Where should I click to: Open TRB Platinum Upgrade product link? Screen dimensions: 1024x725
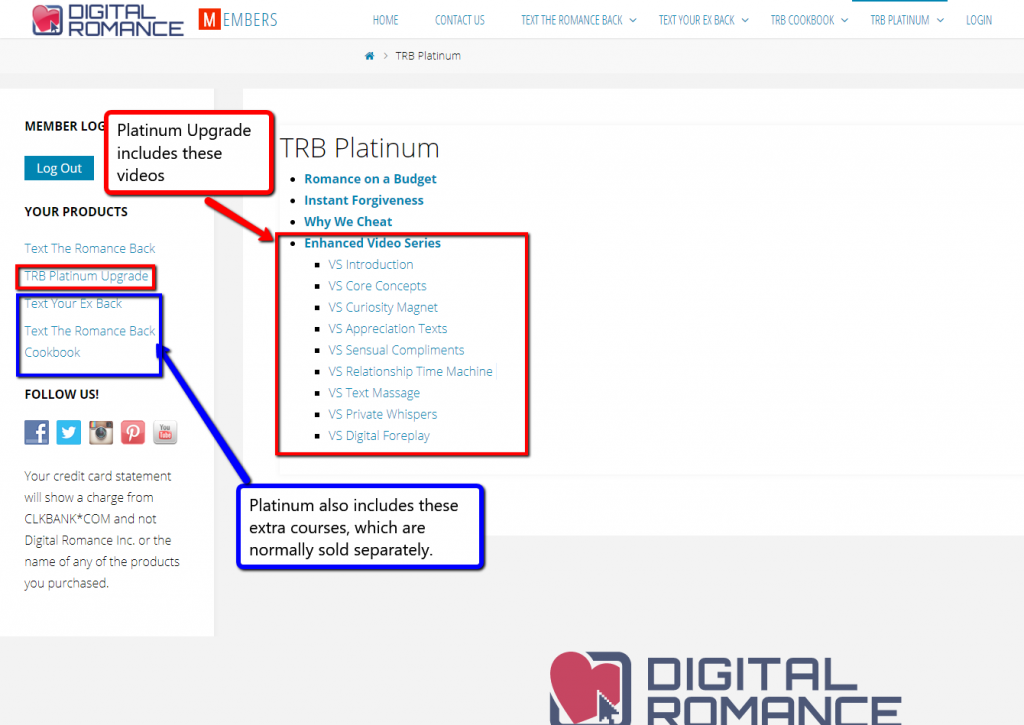(x=86, y=276)
